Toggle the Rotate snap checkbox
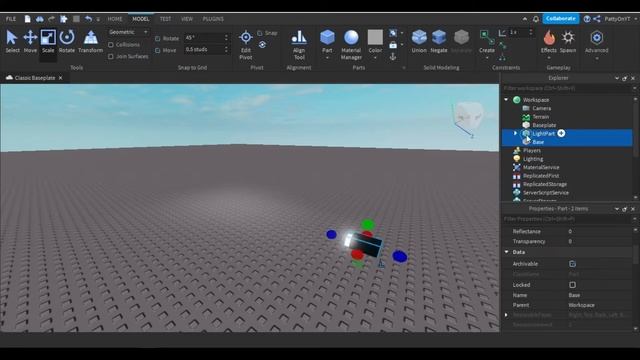The image size is (640, 360). [158, 38]
